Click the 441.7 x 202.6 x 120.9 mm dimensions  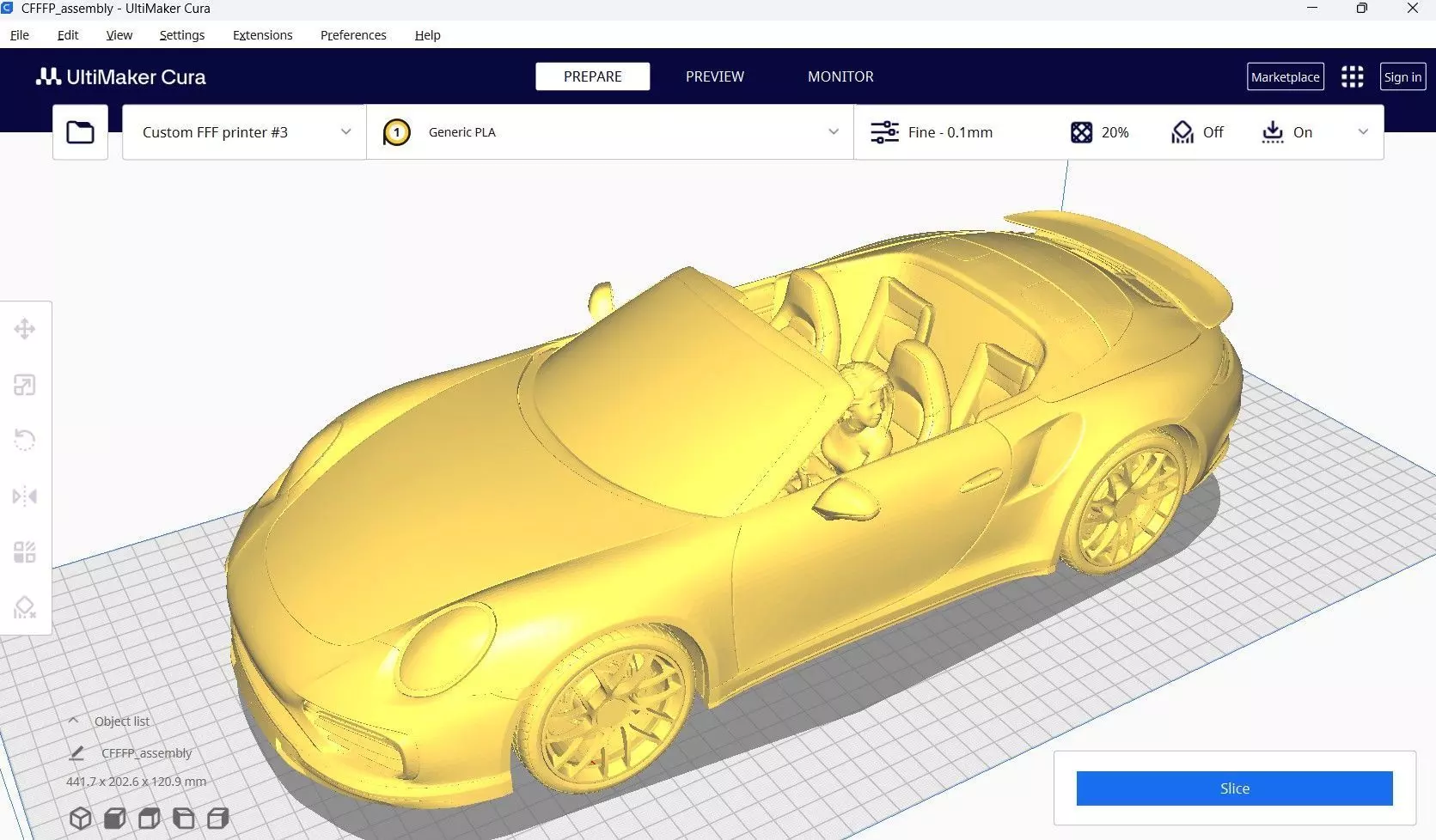pos(136,782)
